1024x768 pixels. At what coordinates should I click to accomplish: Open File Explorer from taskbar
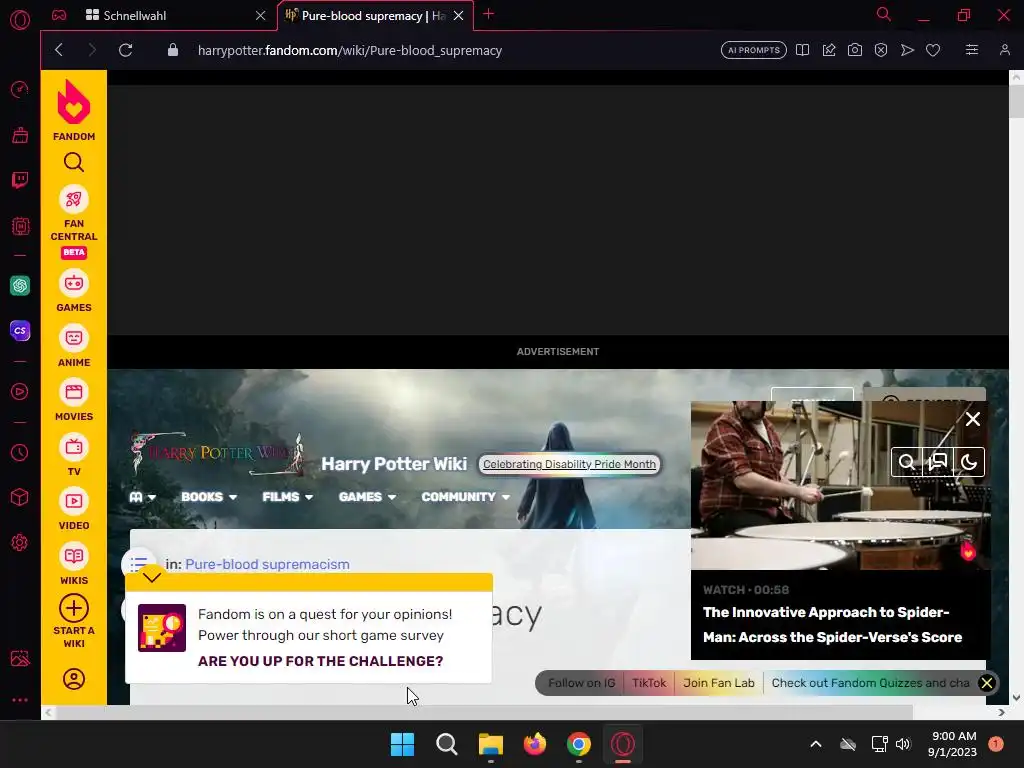tap(490, 744)
